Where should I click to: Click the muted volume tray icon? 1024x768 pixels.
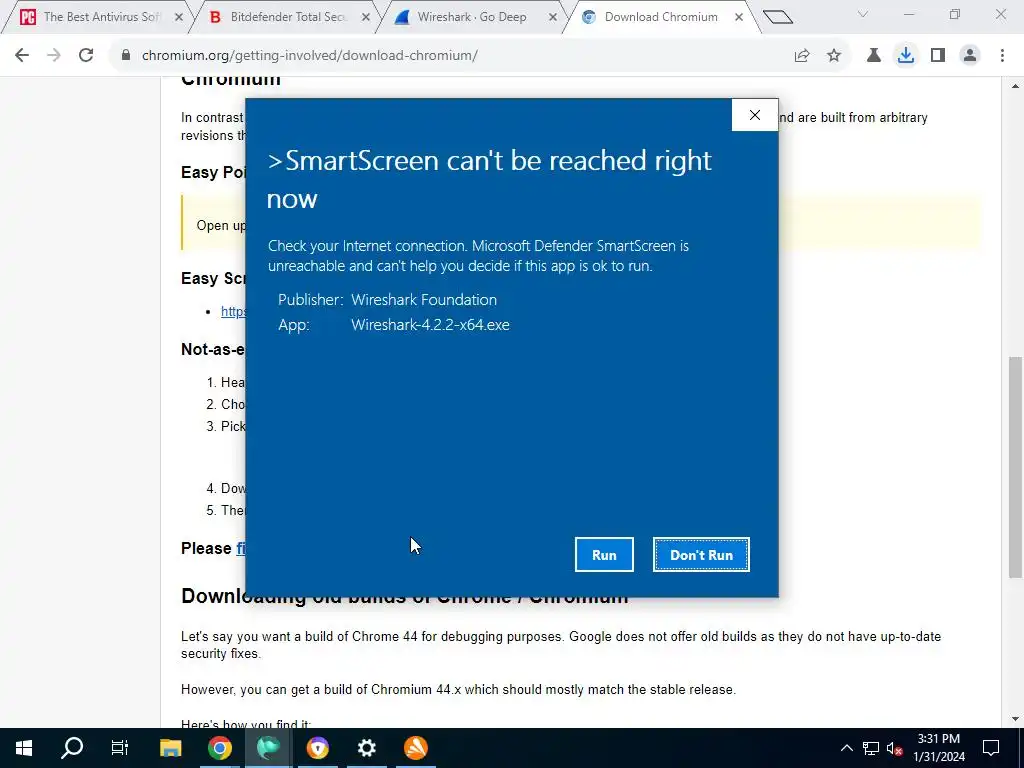(894, 748)
